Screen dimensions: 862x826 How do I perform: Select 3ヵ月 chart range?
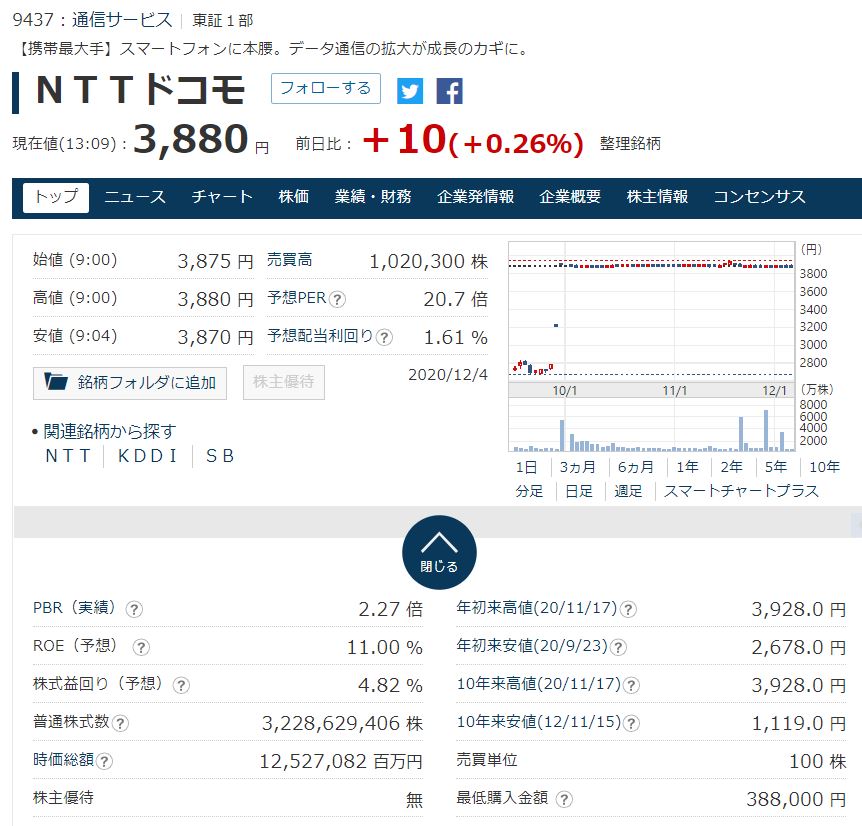(x=578, y=467)
